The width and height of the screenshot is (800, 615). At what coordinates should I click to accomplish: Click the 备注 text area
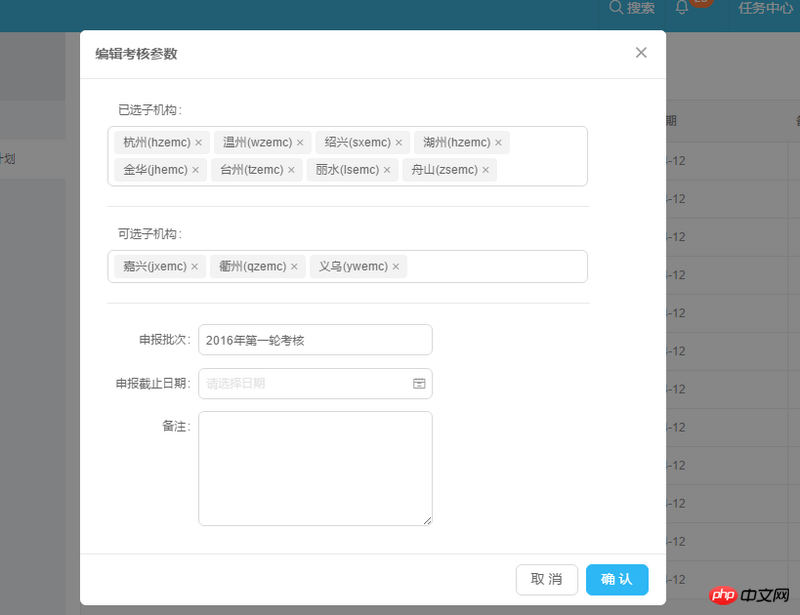click(315, 468)
